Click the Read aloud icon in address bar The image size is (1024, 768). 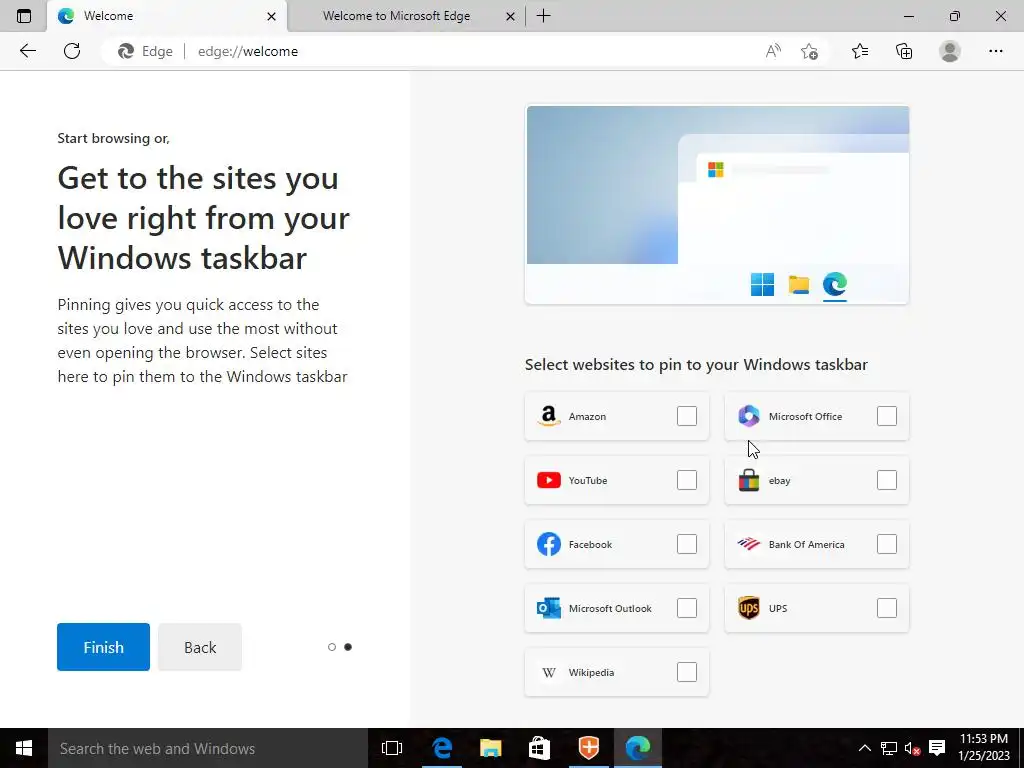point(773,51)
